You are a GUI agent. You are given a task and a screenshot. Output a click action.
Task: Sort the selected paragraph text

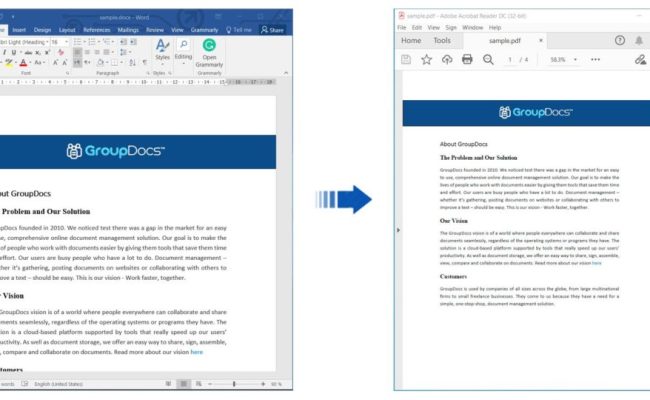coord(132,63)
